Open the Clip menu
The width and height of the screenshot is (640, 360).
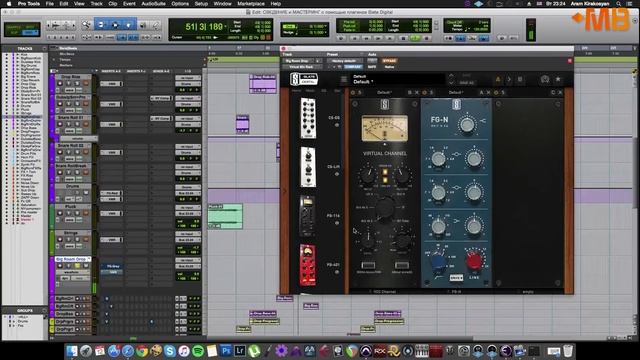tap(113, 4)
